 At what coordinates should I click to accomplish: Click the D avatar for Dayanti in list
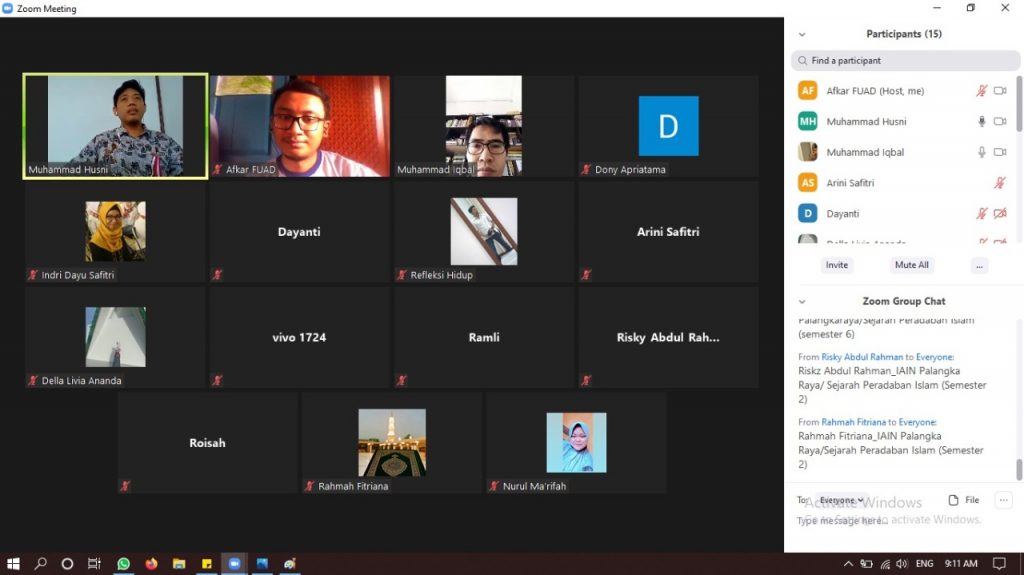(x=808, y=213)
